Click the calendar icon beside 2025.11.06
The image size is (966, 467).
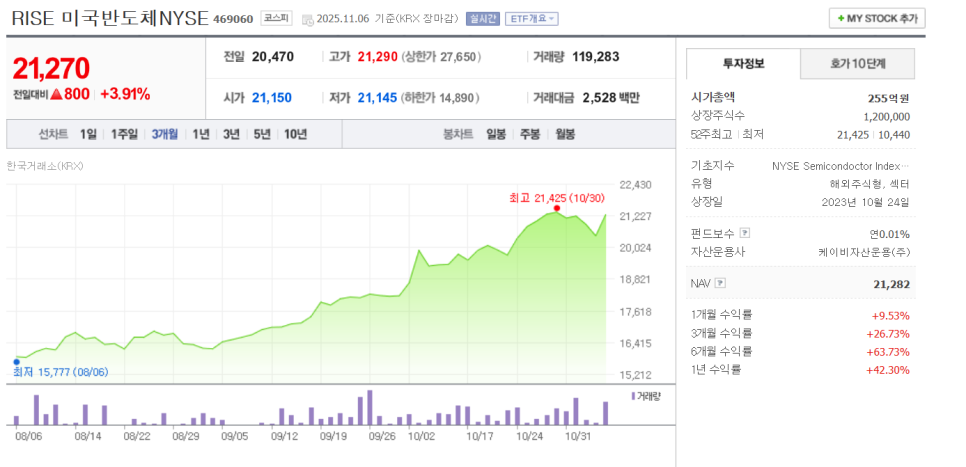point(306,19)
